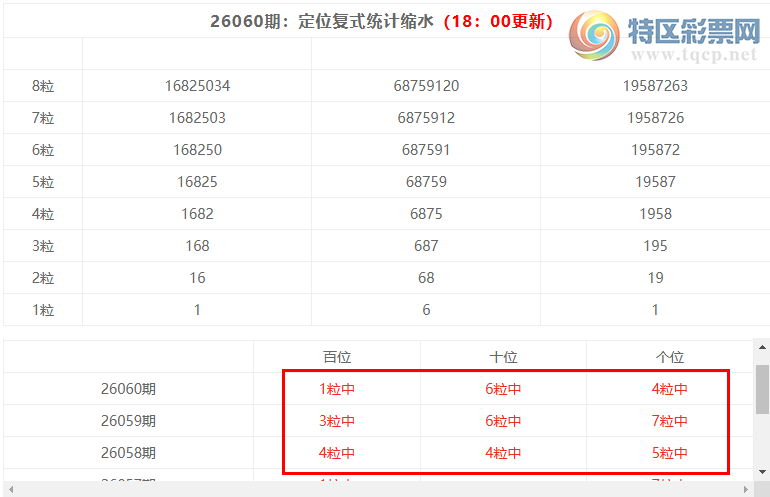Click the horizontal scrollbar track at bottom
The image size is (770, 497).
pos(378,489)
